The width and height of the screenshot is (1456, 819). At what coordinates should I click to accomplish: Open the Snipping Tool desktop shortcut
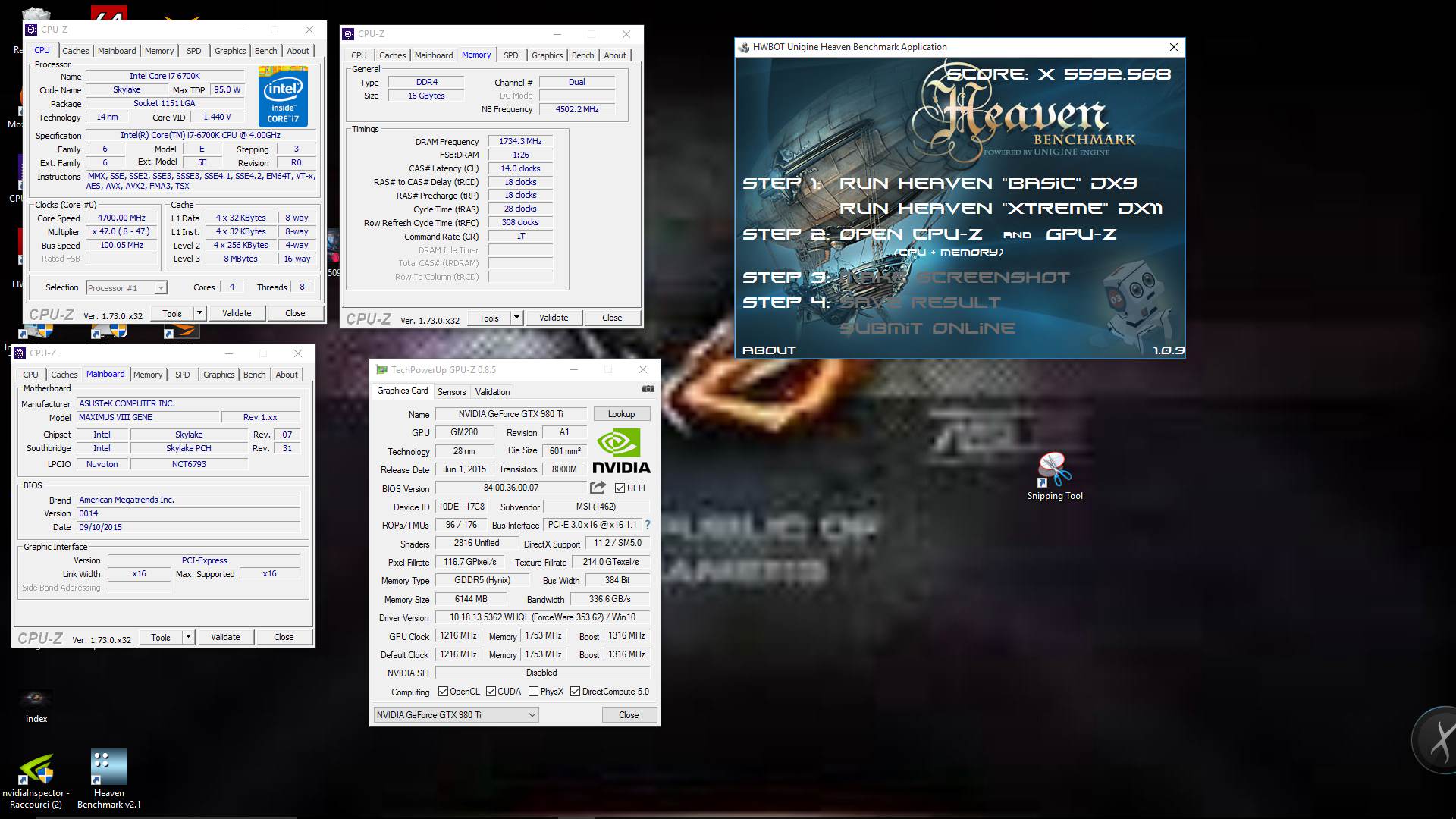[1055, 476]
